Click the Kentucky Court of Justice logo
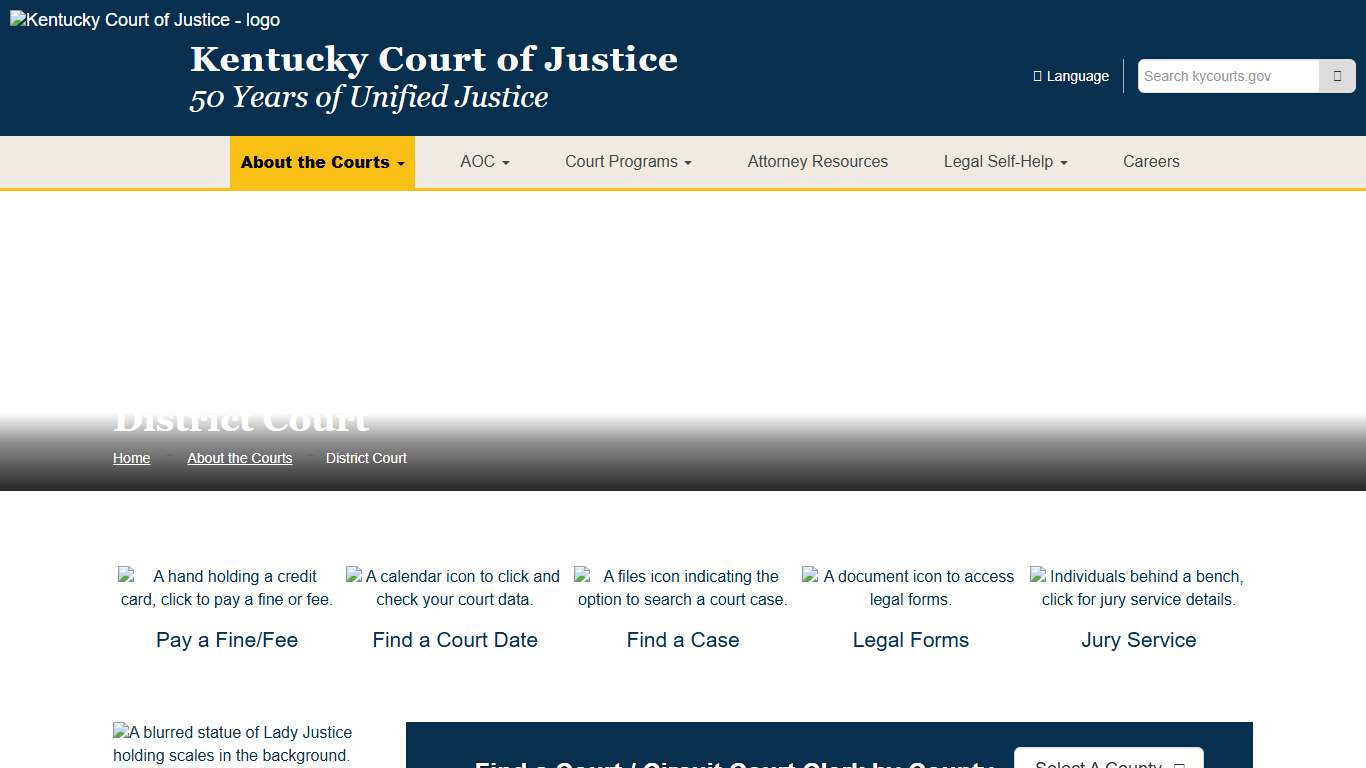The image size is (1366, 768). [143, 19]
